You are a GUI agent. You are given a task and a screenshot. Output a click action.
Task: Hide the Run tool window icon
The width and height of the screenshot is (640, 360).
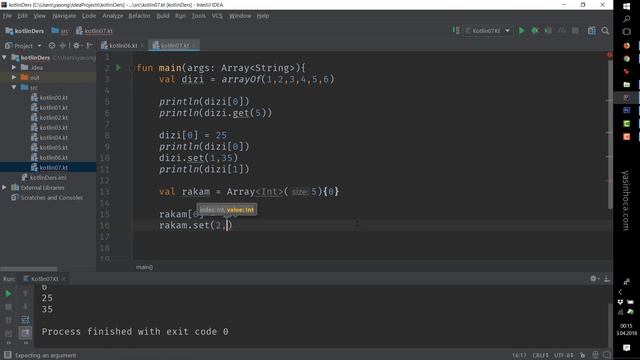coord(607,278)
